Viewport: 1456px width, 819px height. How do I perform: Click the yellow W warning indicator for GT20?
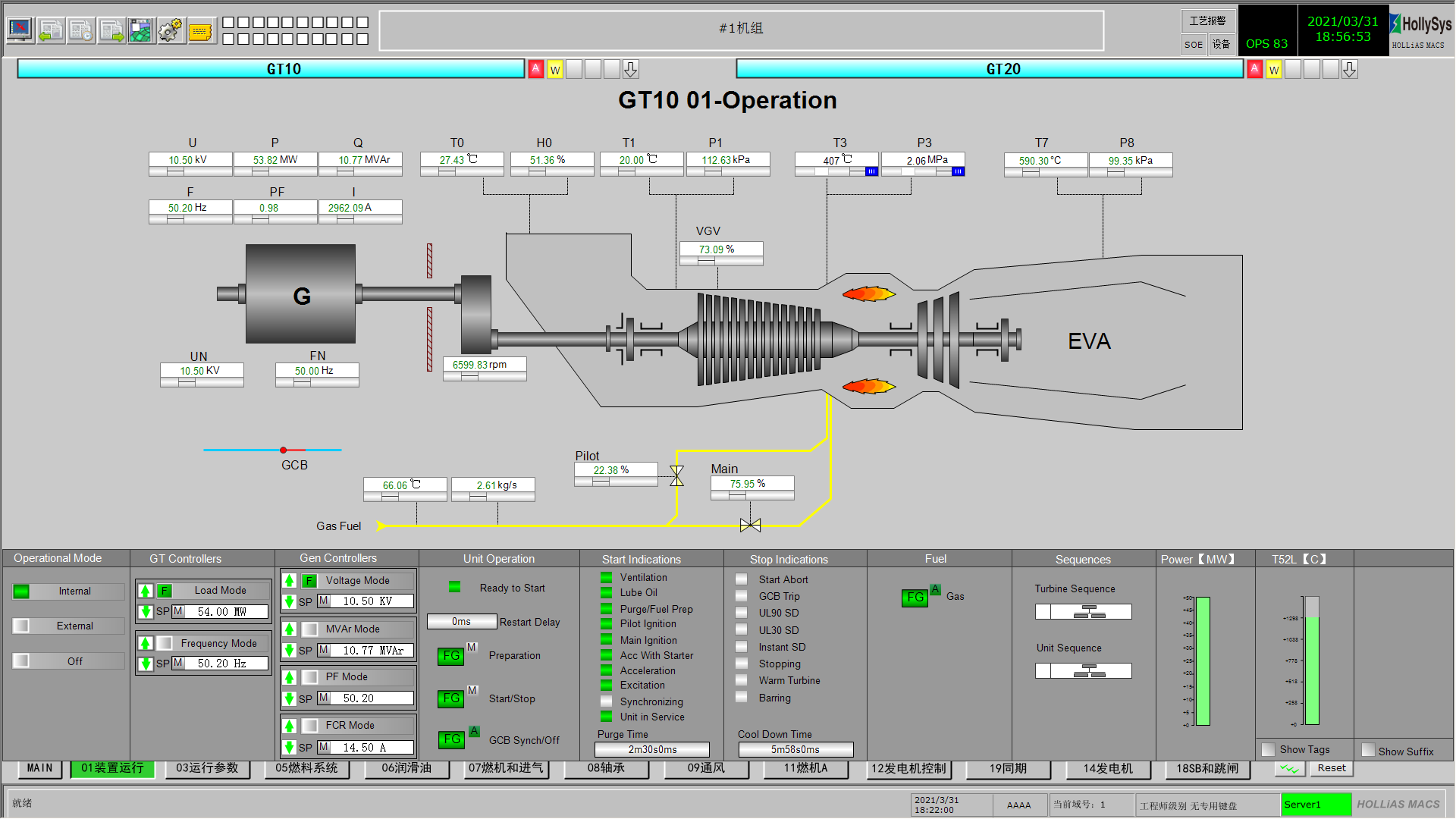(x=1274, y=70)
